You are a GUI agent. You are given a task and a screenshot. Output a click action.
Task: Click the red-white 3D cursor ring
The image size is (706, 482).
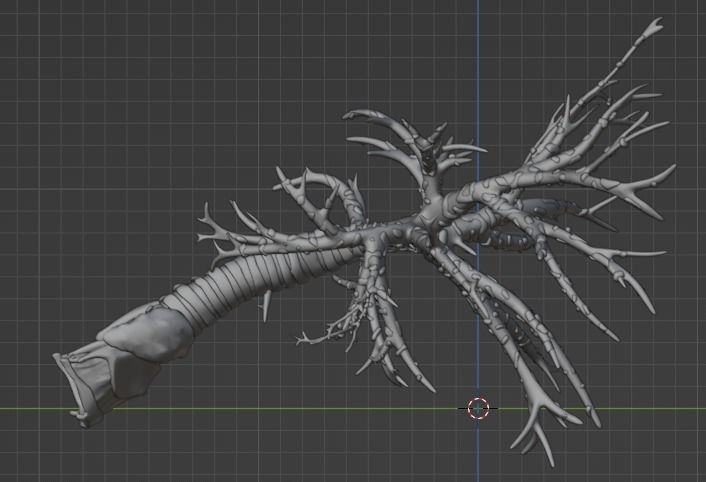tap(478, 408)
